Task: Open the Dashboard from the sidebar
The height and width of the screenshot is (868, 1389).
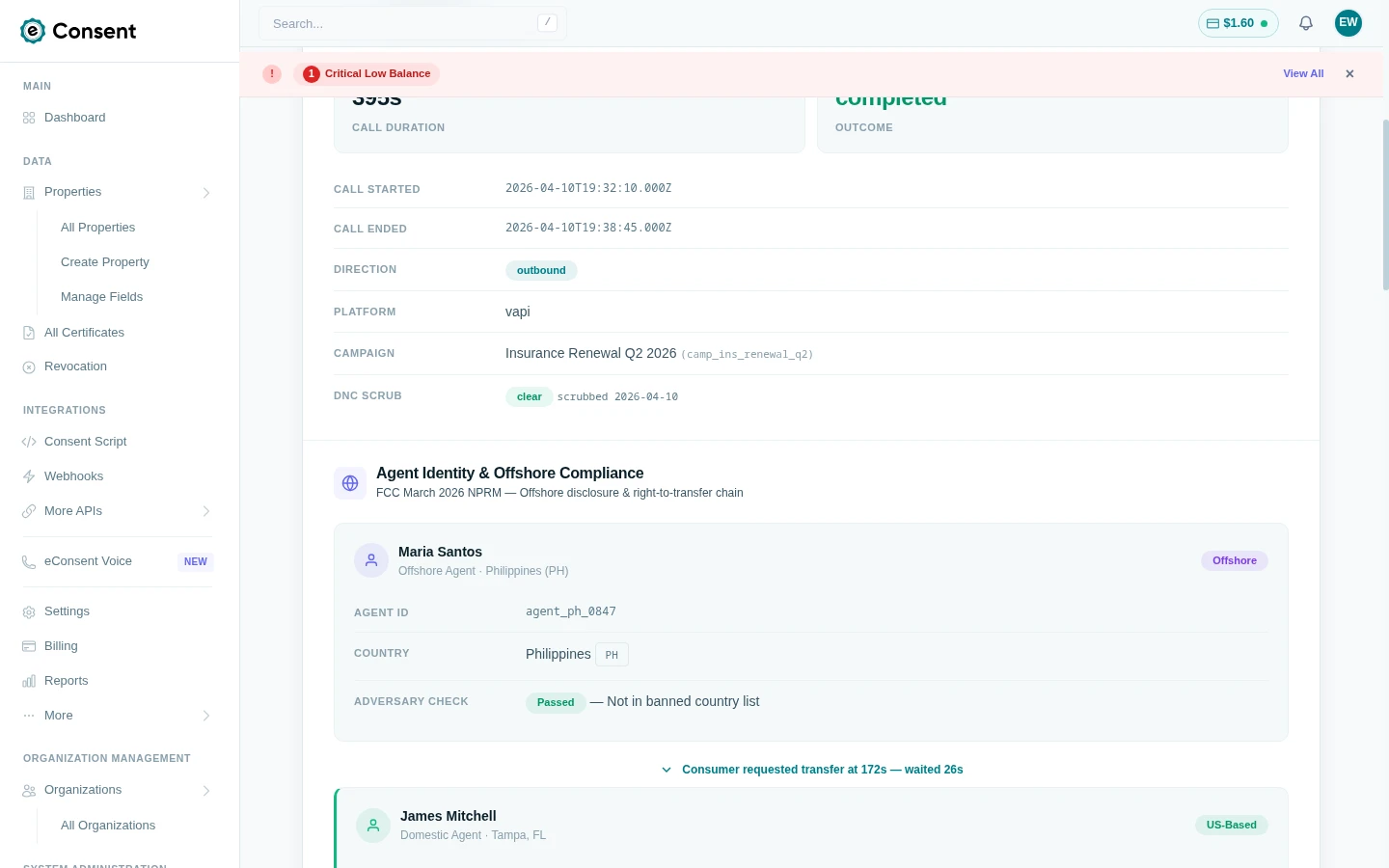Action: click(x=74, y=117)
